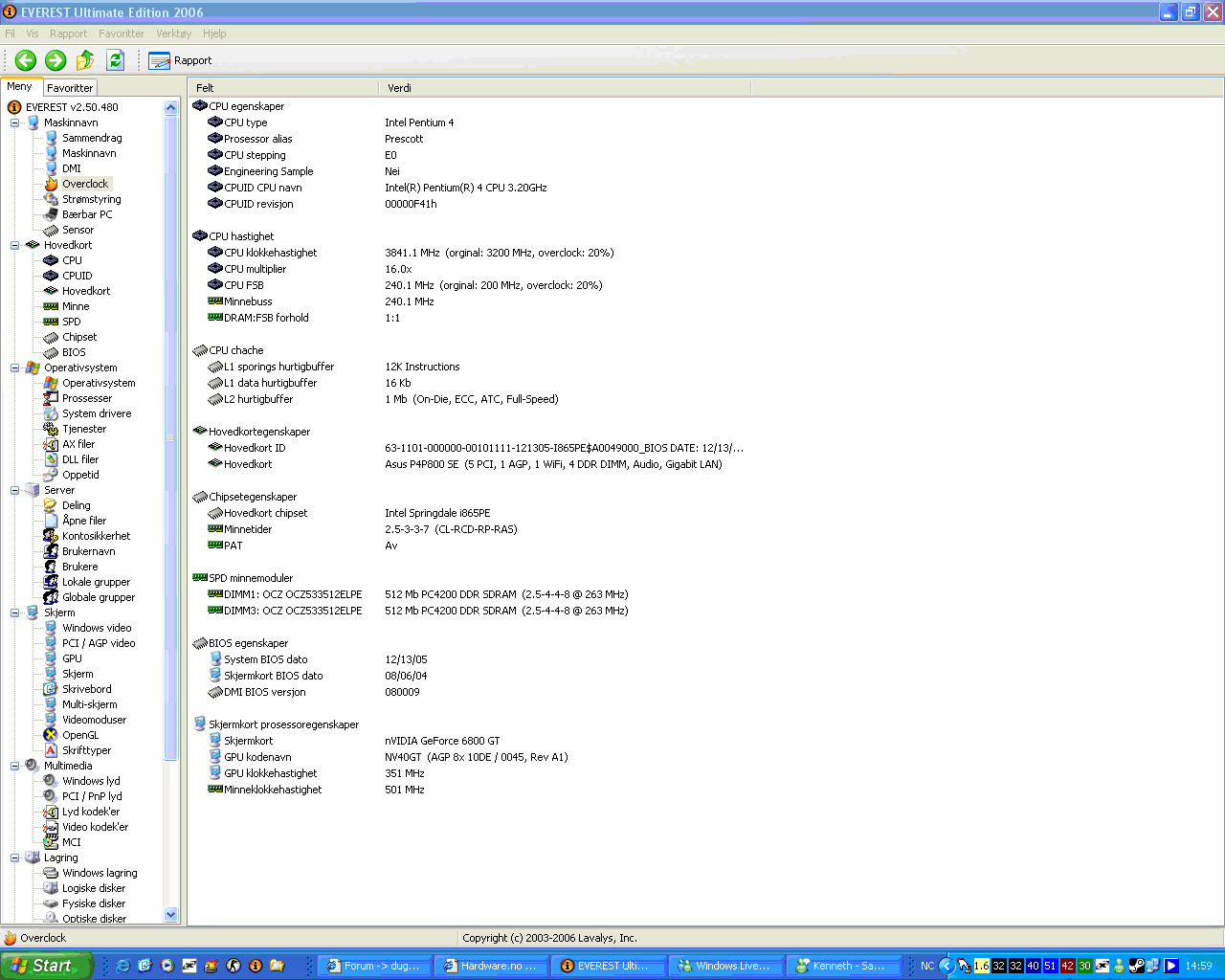Screen dimensions: 1225x980
Task: Collapse the Skjerm tree group
Action: click(x=14, y=612)
